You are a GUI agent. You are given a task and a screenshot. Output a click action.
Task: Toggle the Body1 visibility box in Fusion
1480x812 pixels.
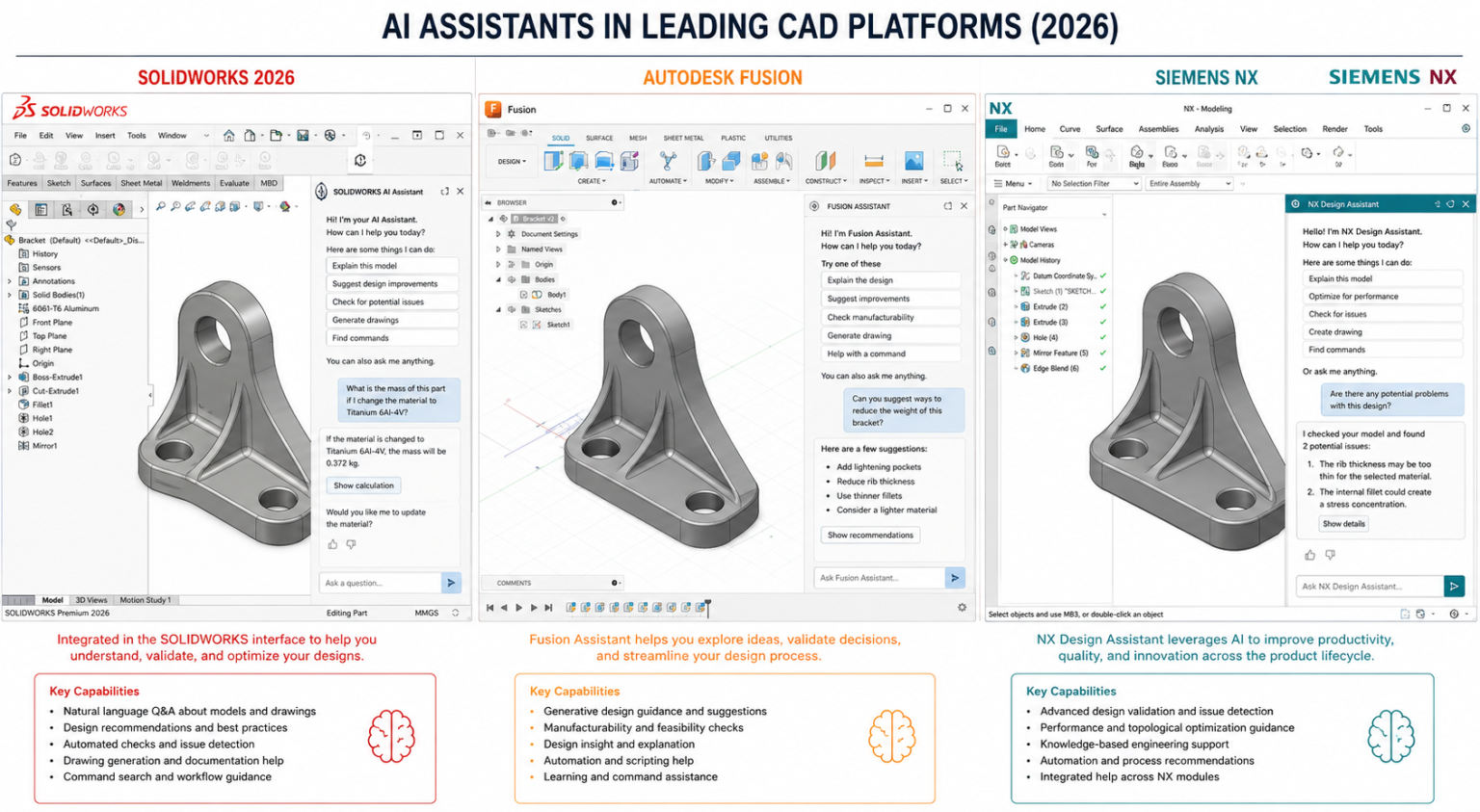coord(523,295)
